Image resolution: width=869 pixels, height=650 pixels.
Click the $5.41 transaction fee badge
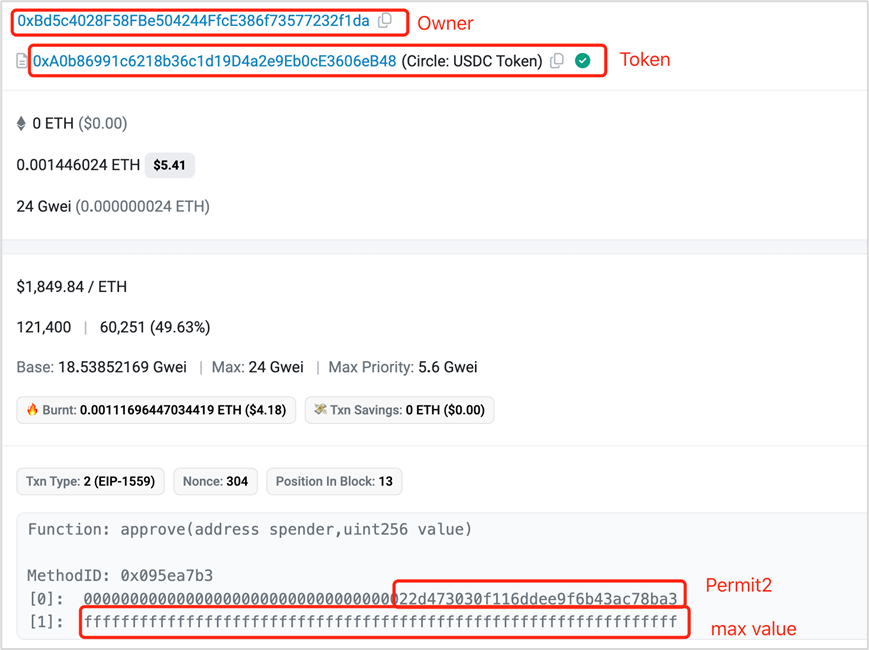pos(170,165)
